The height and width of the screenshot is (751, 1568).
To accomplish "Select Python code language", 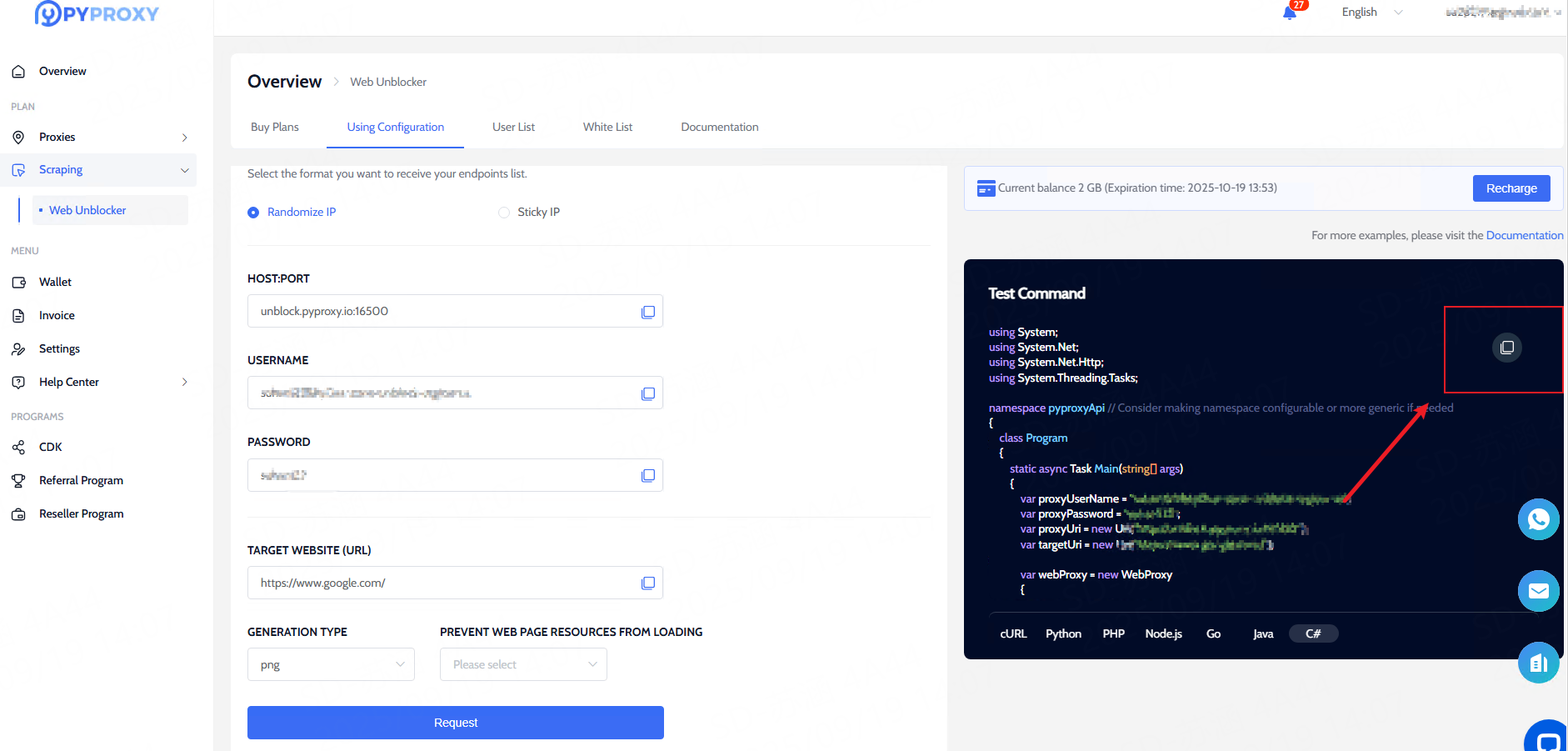I will coord(1063,634).
